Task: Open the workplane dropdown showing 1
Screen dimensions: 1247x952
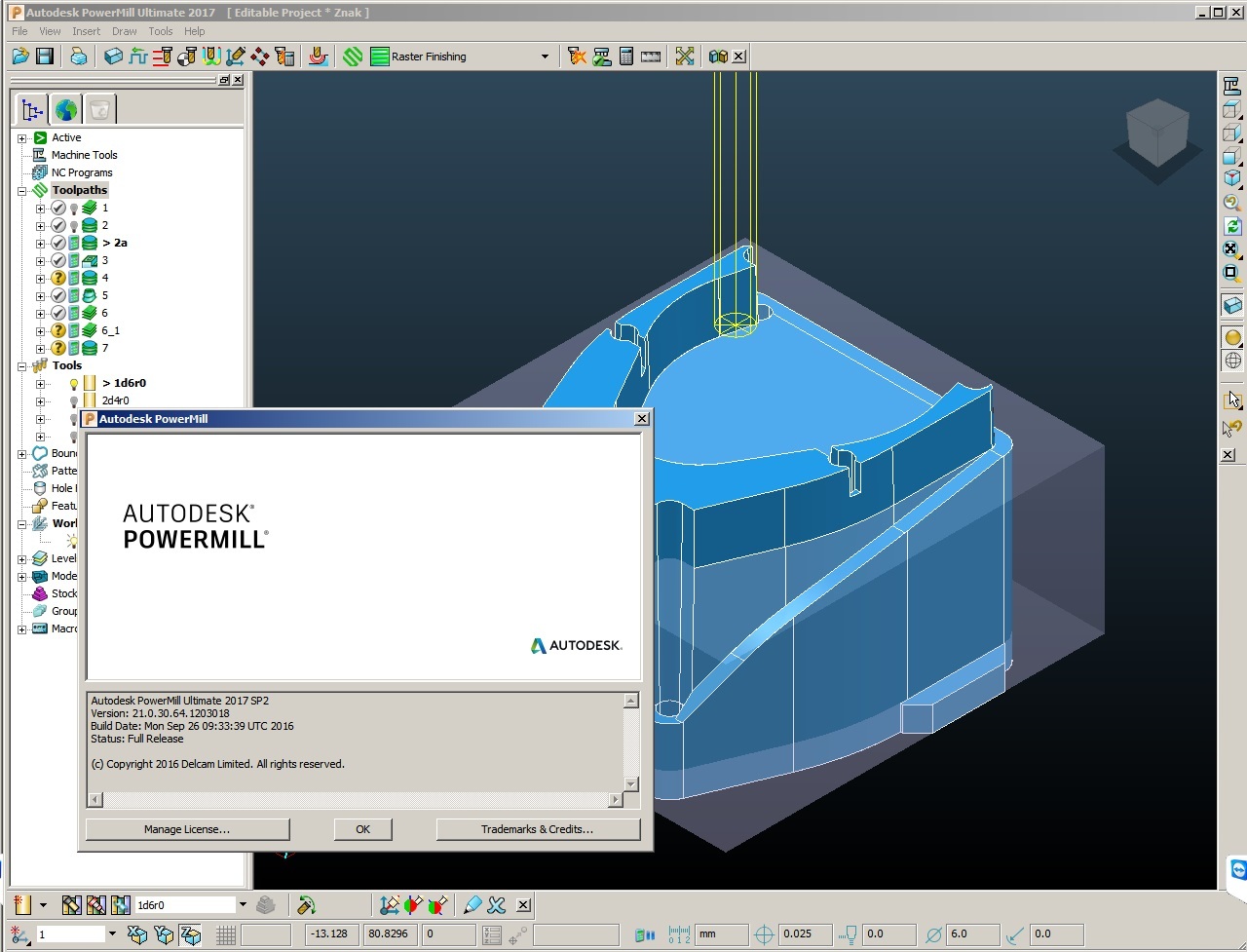Action: point(112,934)
